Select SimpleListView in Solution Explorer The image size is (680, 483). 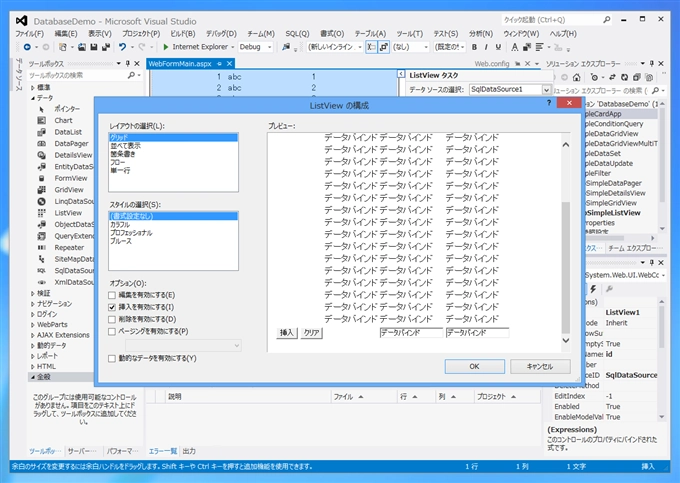[613, 213]
